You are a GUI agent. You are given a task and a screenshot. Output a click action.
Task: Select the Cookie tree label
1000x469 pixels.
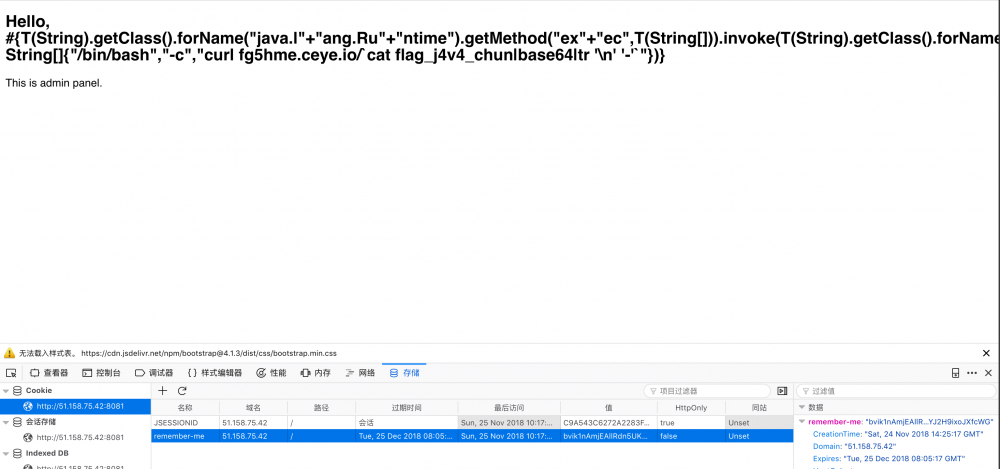point(39,391)
